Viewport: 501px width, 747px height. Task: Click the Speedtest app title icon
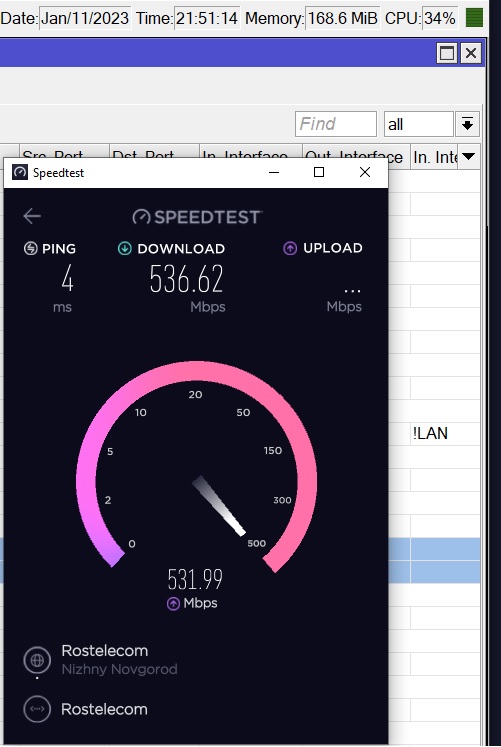point(20,172)
